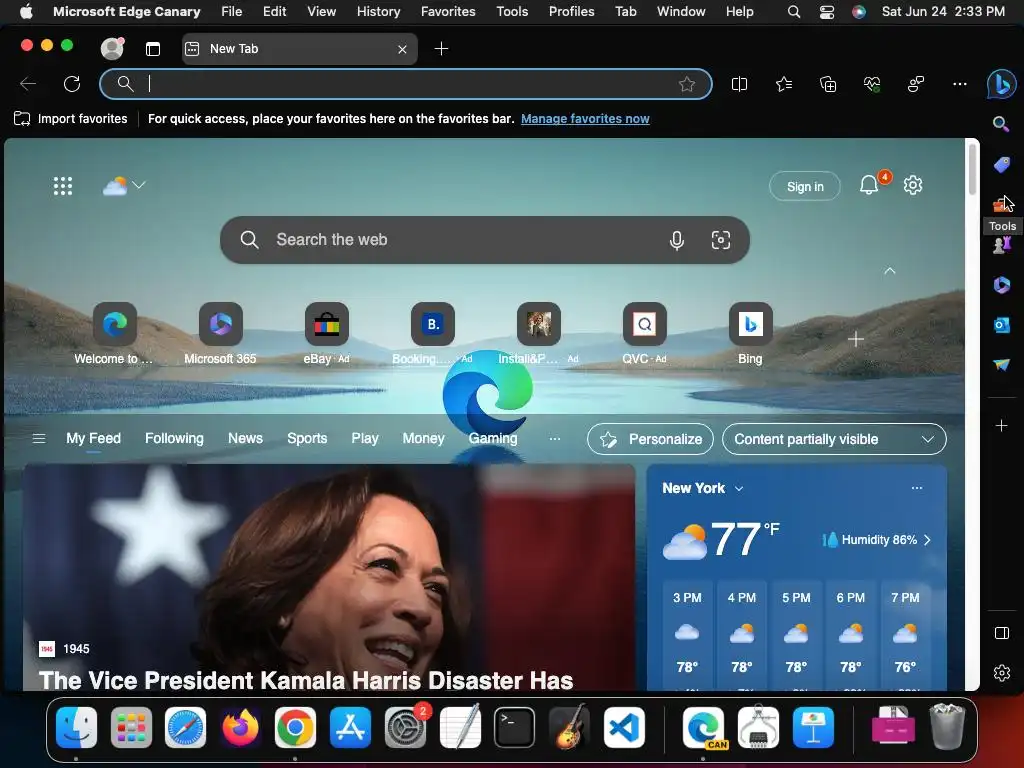This screenshot has height=768, width=1024.
Task: Open sidebar Search icon
Action: (x=1001, y=123)
